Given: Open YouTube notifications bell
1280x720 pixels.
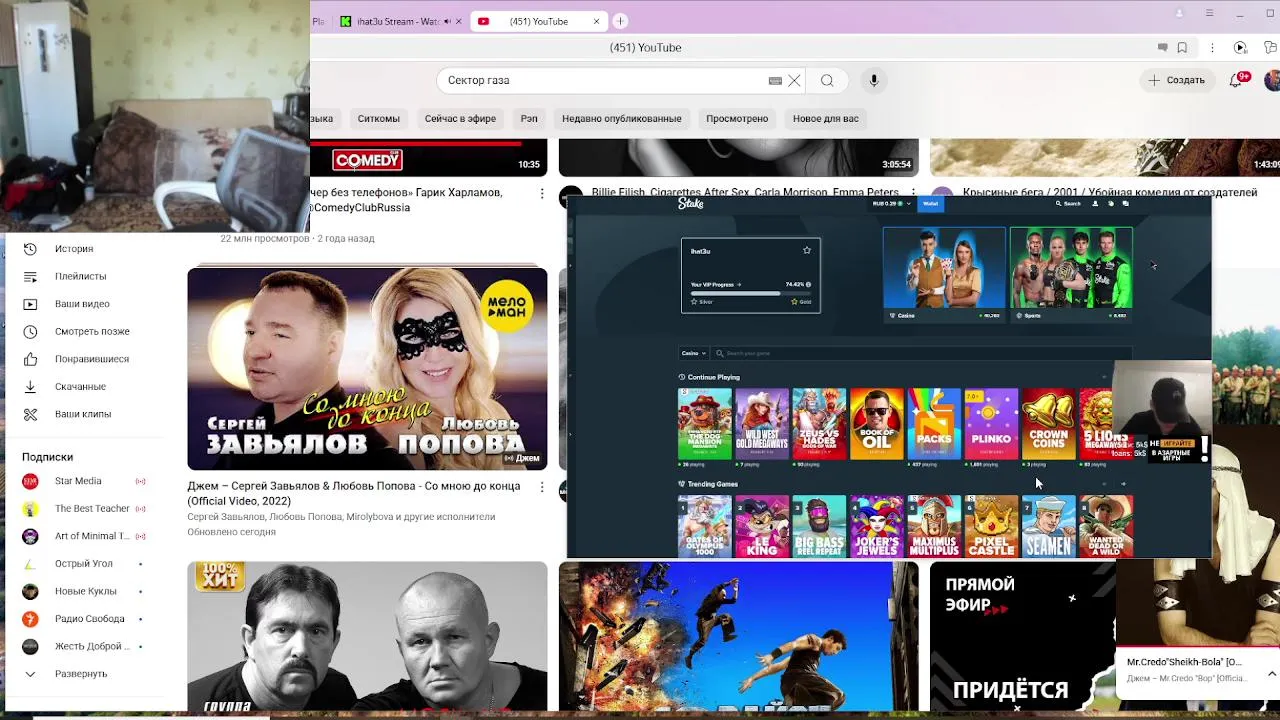Looking at the screenshot, I should point(1237,80).
